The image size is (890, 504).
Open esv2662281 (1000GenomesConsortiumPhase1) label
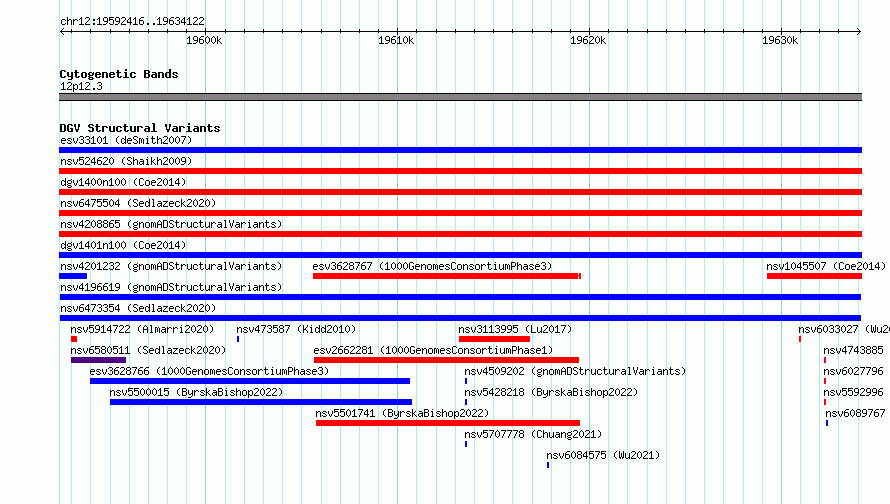point(433,350)
